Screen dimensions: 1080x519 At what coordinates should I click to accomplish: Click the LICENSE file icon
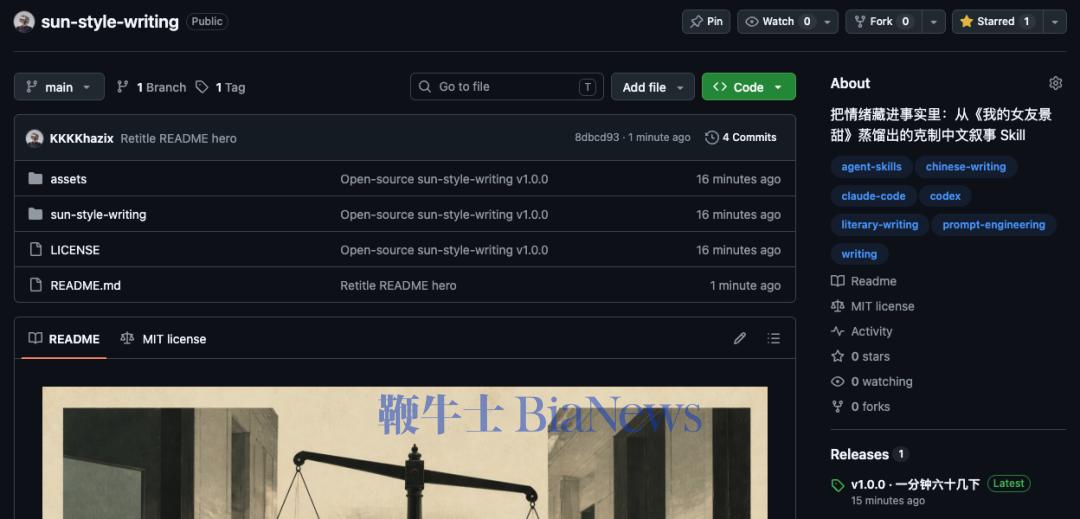tap(35, 250)
